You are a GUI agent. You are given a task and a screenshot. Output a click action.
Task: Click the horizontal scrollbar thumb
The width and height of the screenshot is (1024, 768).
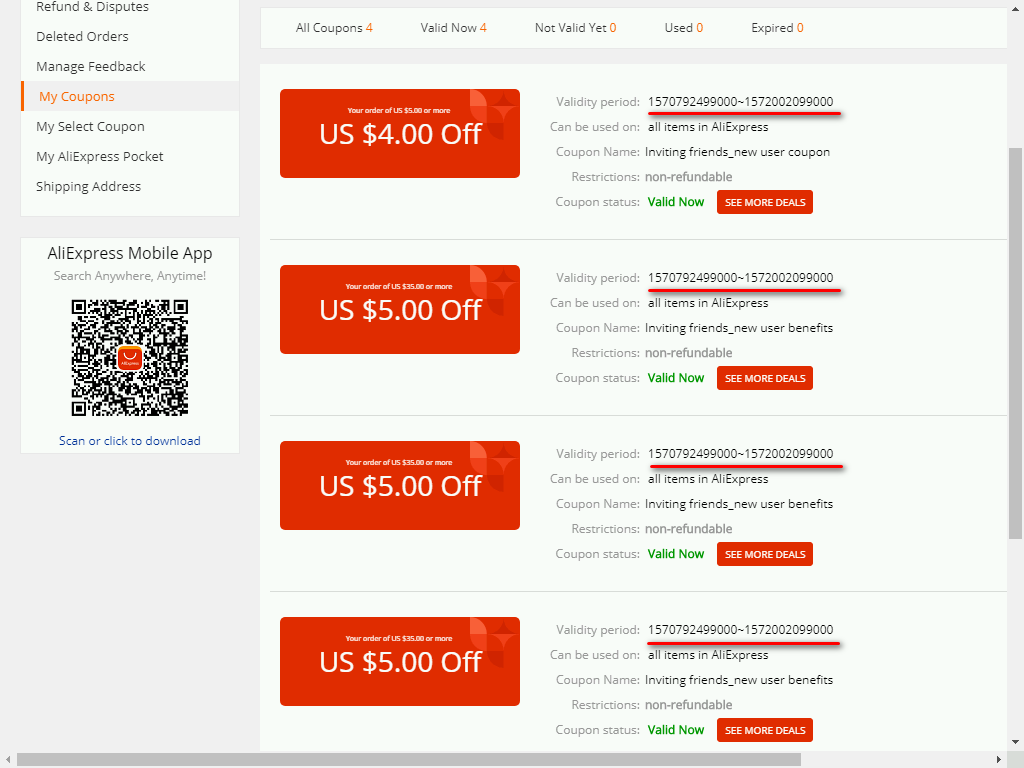pyautogui.click(x=409, y=760)
